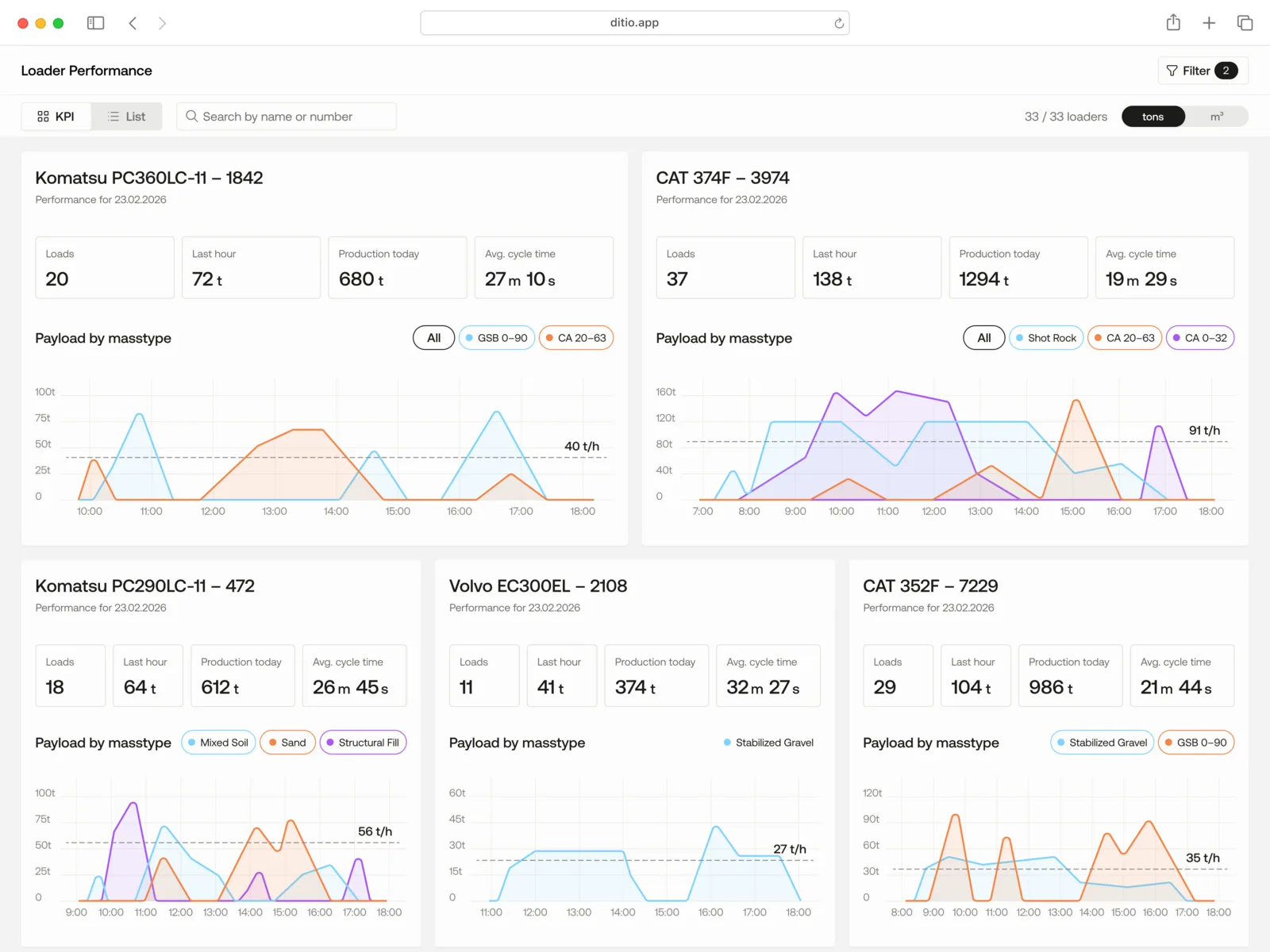Toggle the browser sidebar icon
This screenshot has width=1270, height=952.
[x=95, y=22]
